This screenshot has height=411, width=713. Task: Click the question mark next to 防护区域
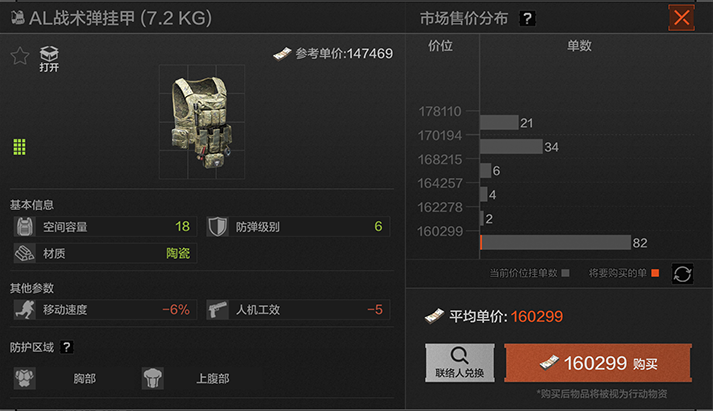pyautogui.click(x=66, y=347)
